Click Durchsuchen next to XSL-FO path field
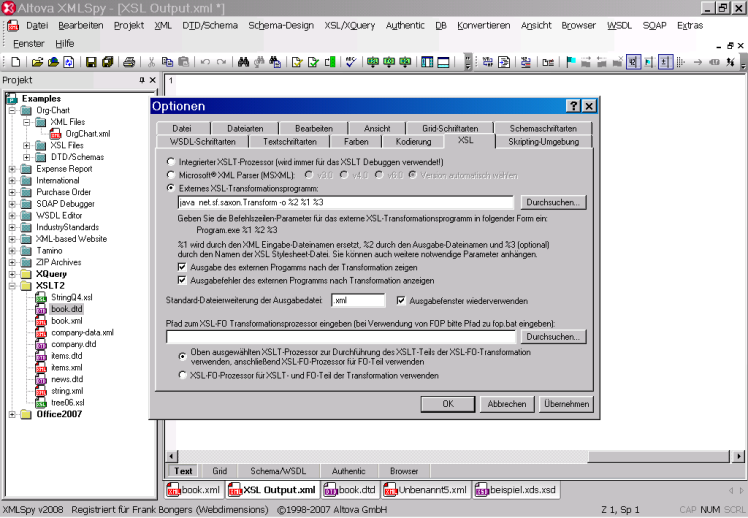This screenshot has height=518, width=748. pos(553,337)
